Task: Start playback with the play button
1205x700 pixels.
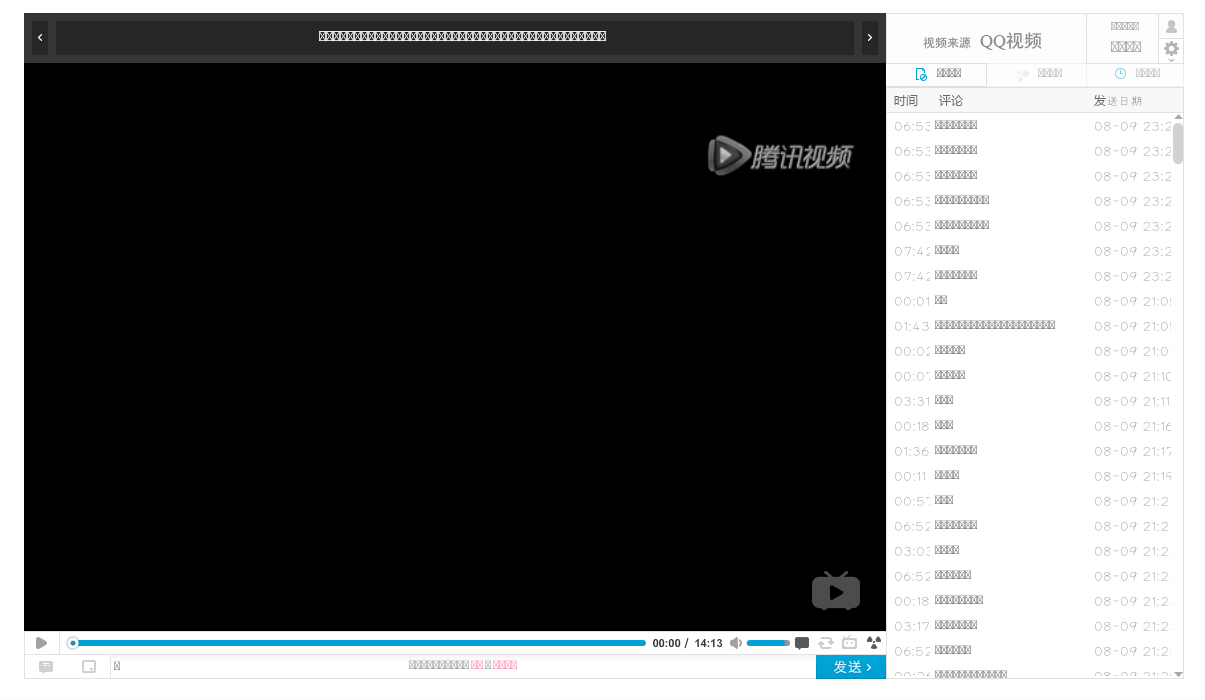Action: pos(41,643)
